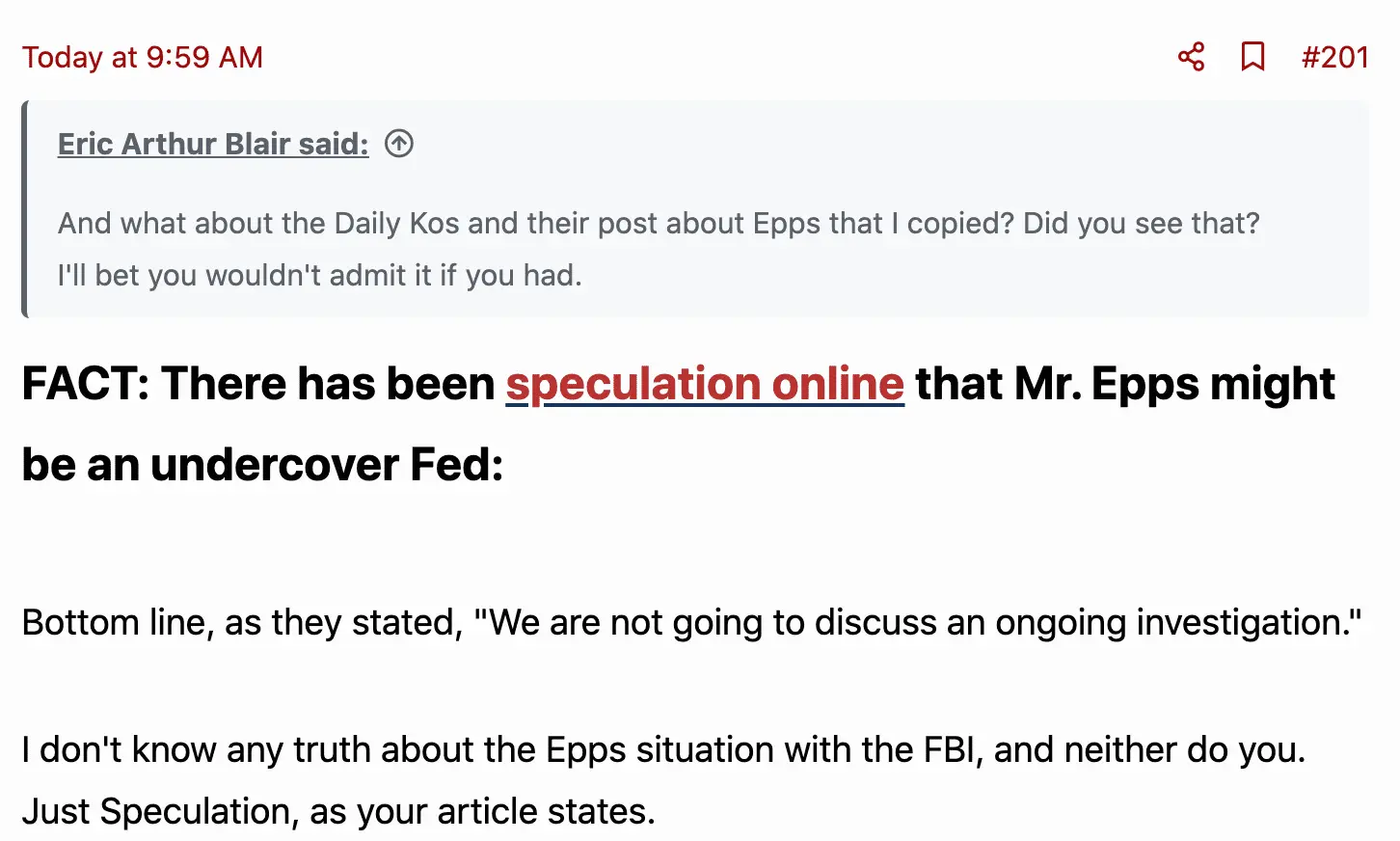Viewport: 1400px width, 841px height.
Task: Click the "Bottom line, as they stated" paragraph
Action: point(242,623)
